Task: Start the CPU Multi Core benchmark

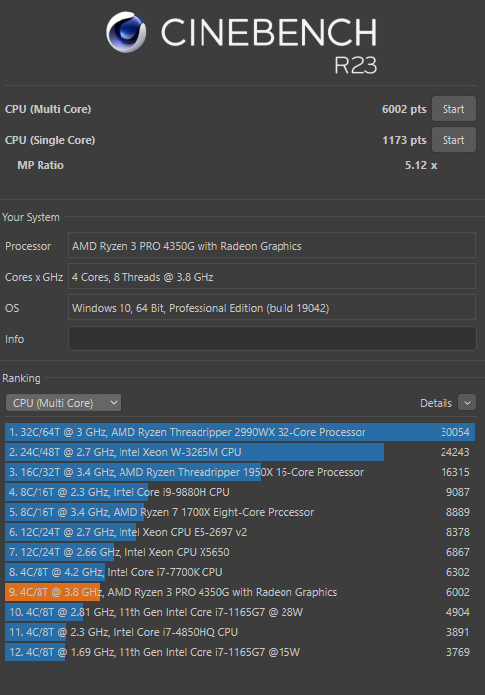Action: pyautogui.click(x=454, y=109)
